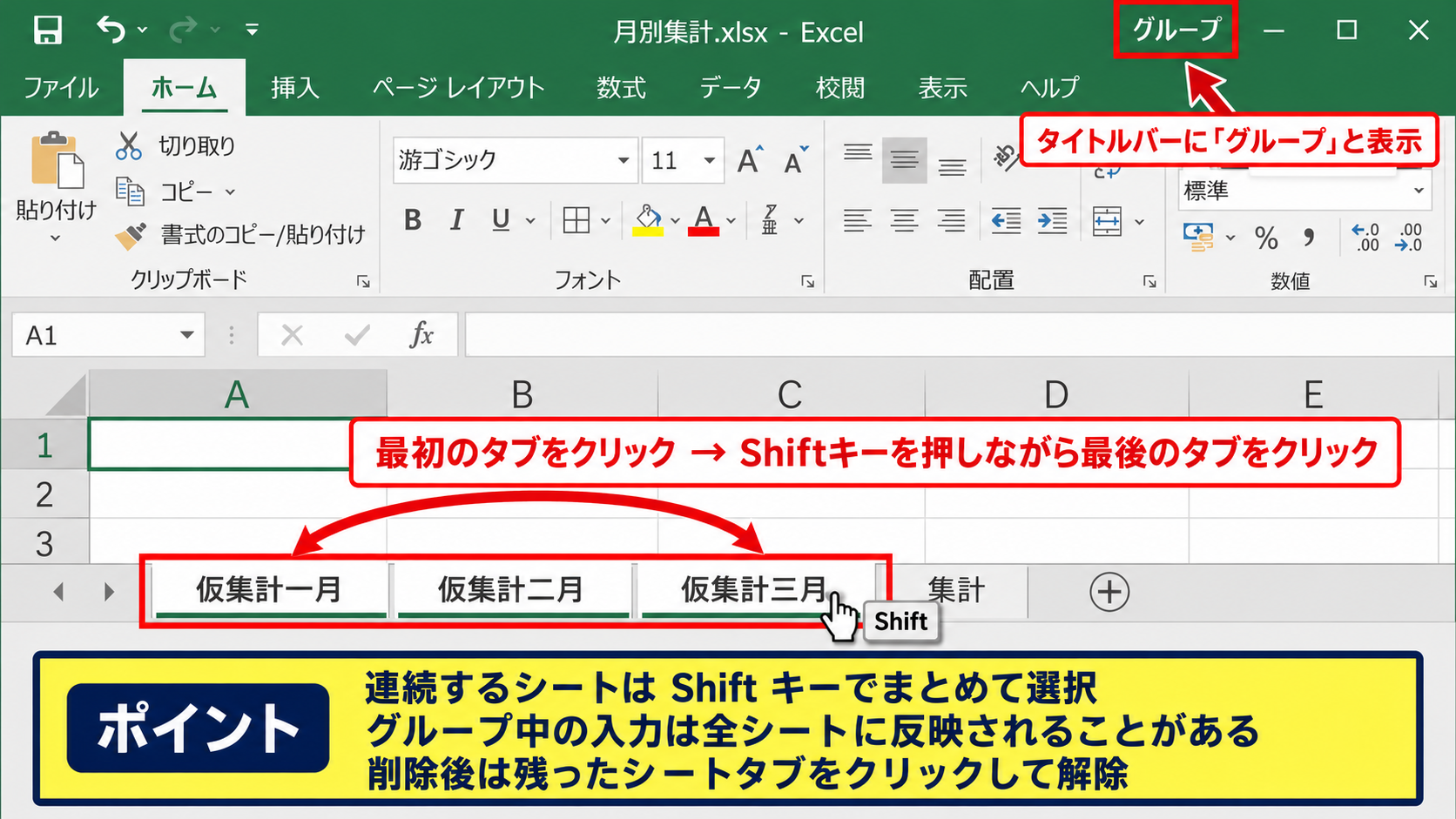1456x819 pixels.
Task: Toggle Underline formatting
Action: (x=501, y=220)
